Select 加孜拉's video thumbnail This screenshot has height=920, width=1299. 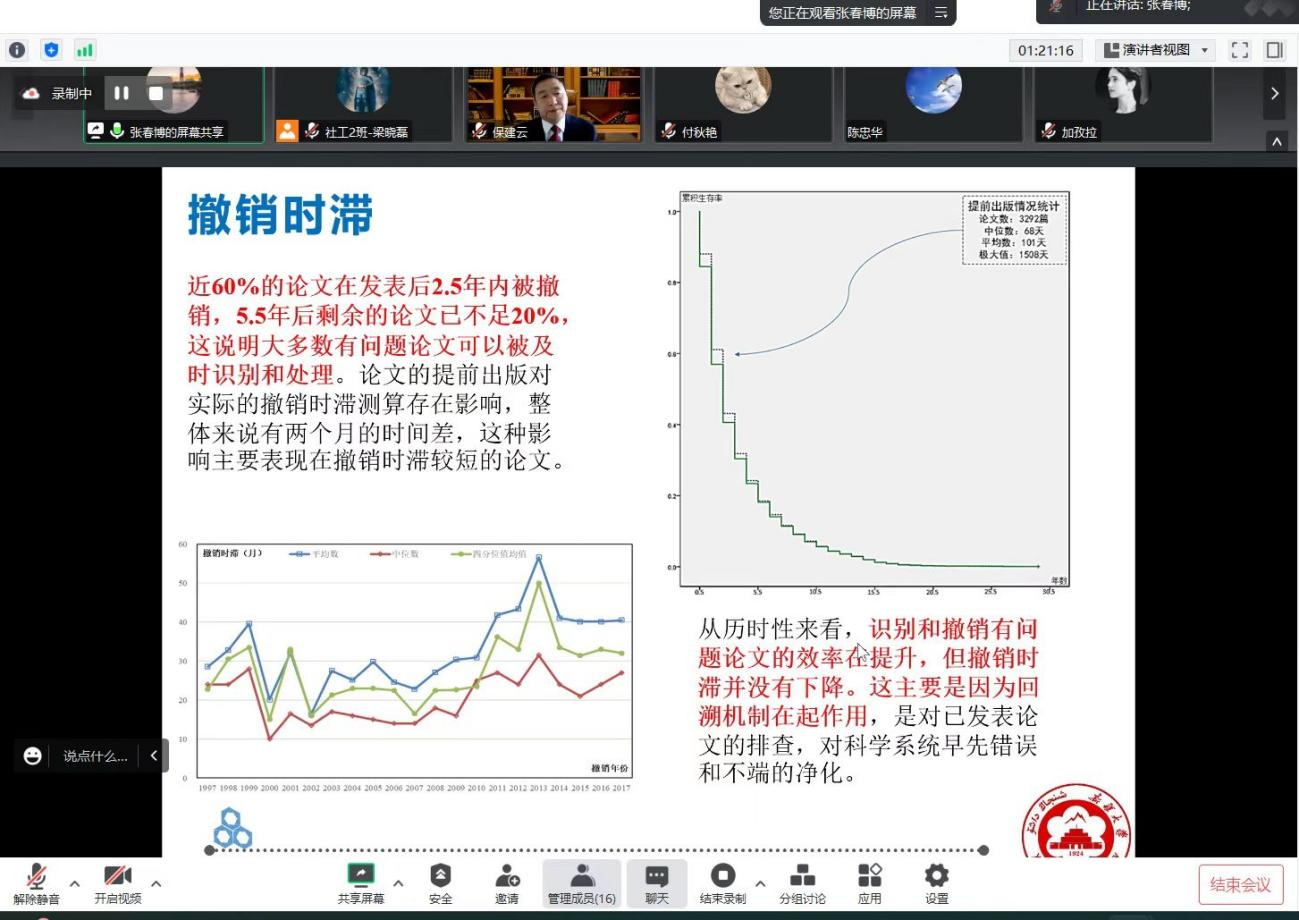1123,105
